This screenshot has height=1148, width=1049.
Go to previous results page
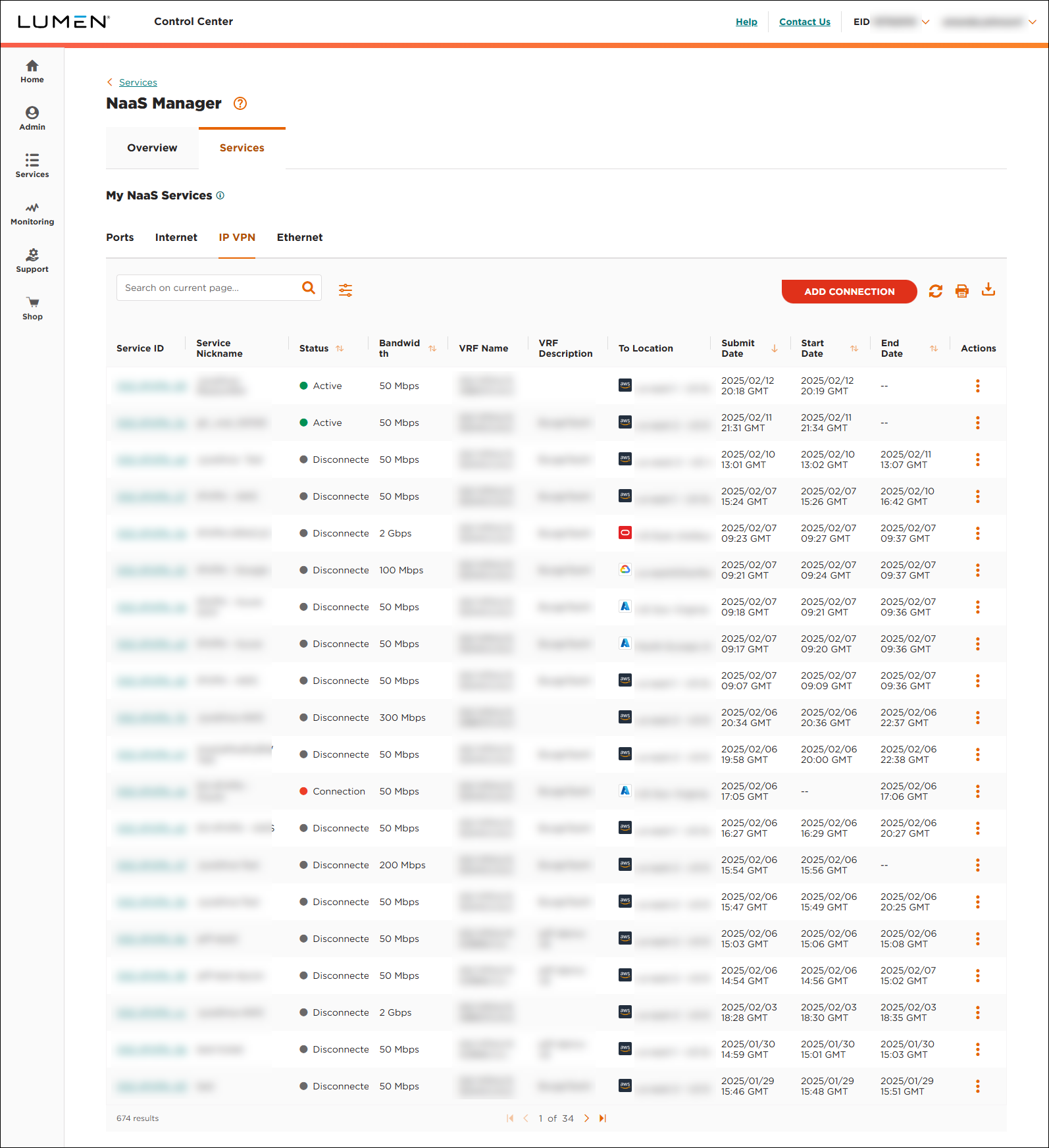point(526,1118)
